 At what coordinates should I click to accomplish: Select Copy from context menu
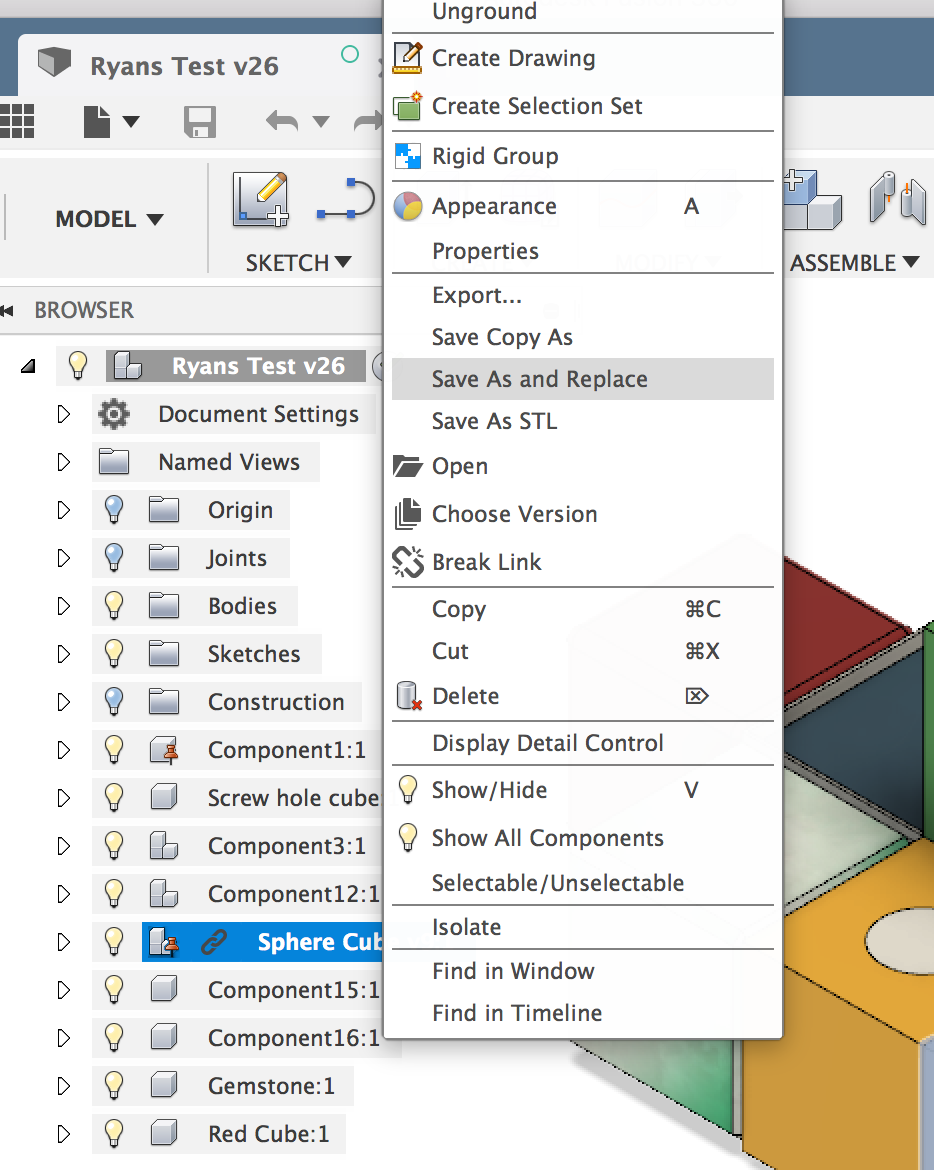point(583,610)
